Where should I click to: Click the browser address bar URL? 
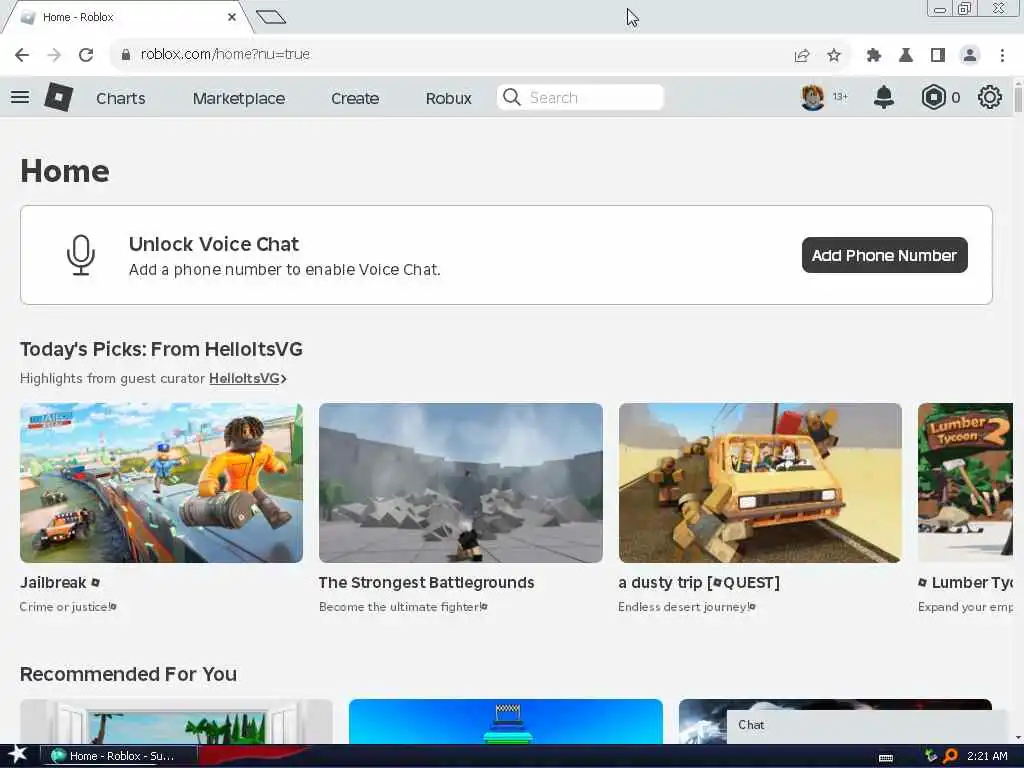(225, 54)
